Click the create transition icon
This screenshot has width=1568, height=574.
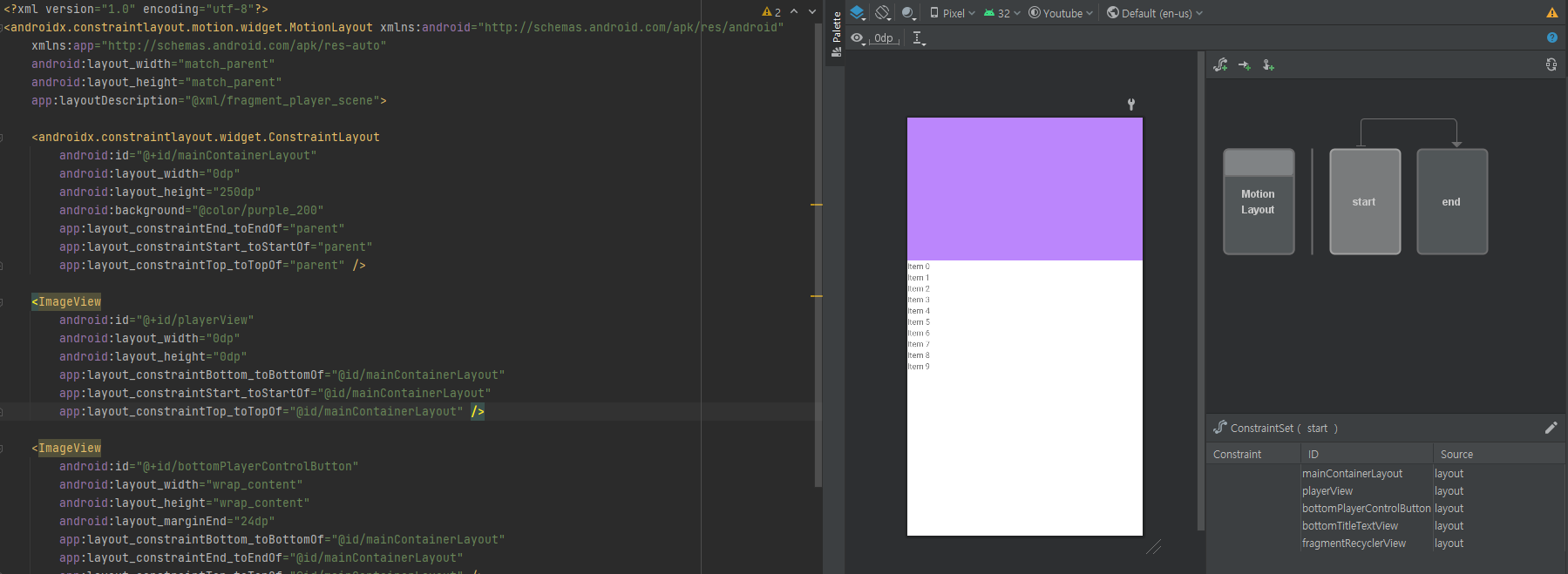(x=1245, y=65)
